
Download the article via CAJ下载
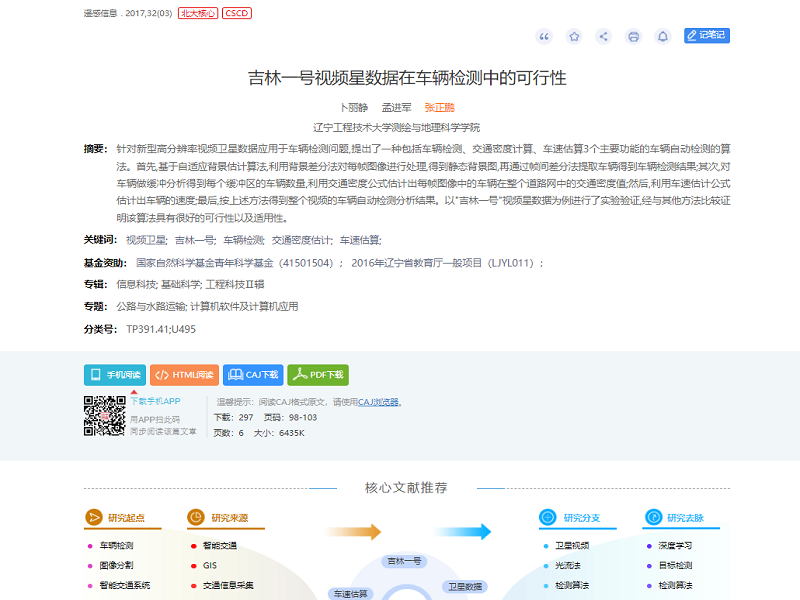252,375
